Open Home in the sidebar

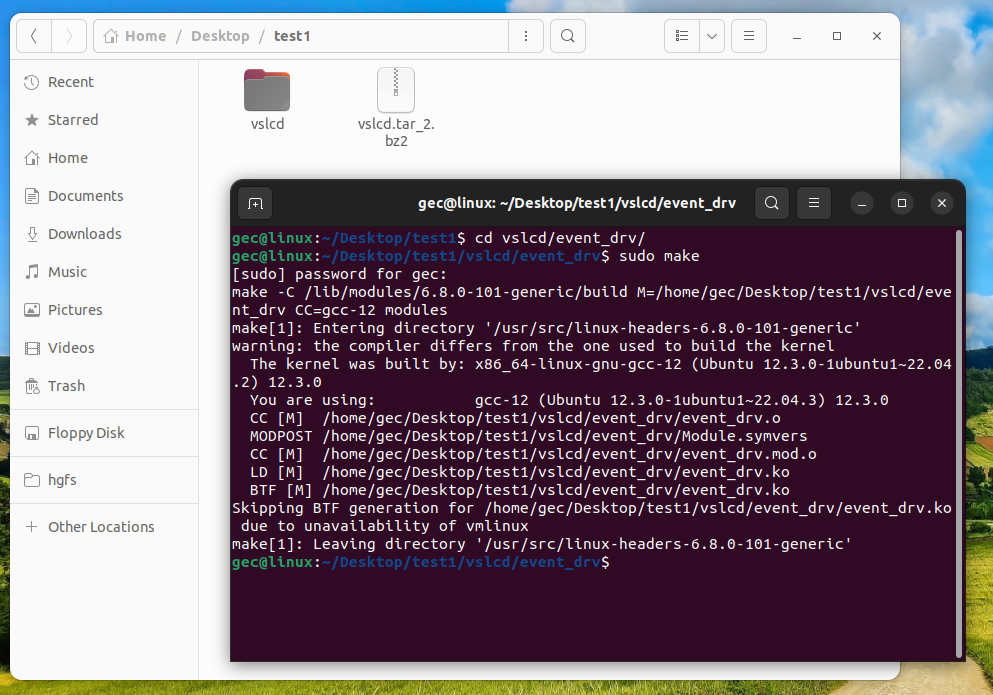pyautogui.click(x=104, y=158)
